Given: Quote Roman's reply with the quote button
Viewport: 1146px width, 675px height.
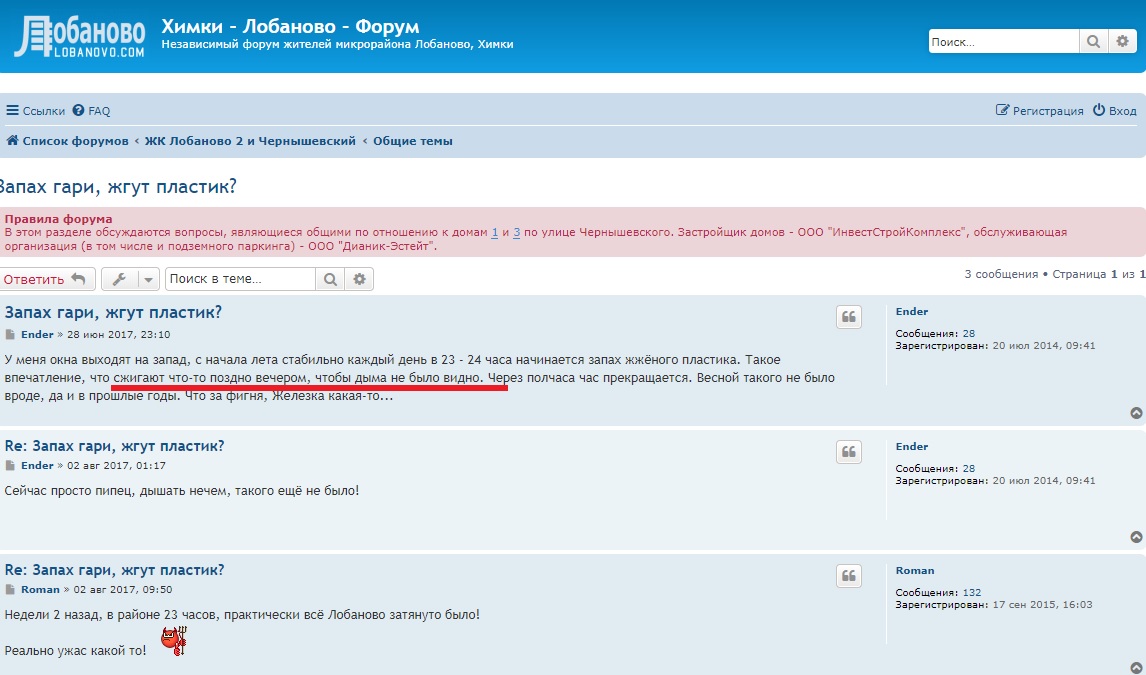Looking at the screenshot, I should pos(849,576).
